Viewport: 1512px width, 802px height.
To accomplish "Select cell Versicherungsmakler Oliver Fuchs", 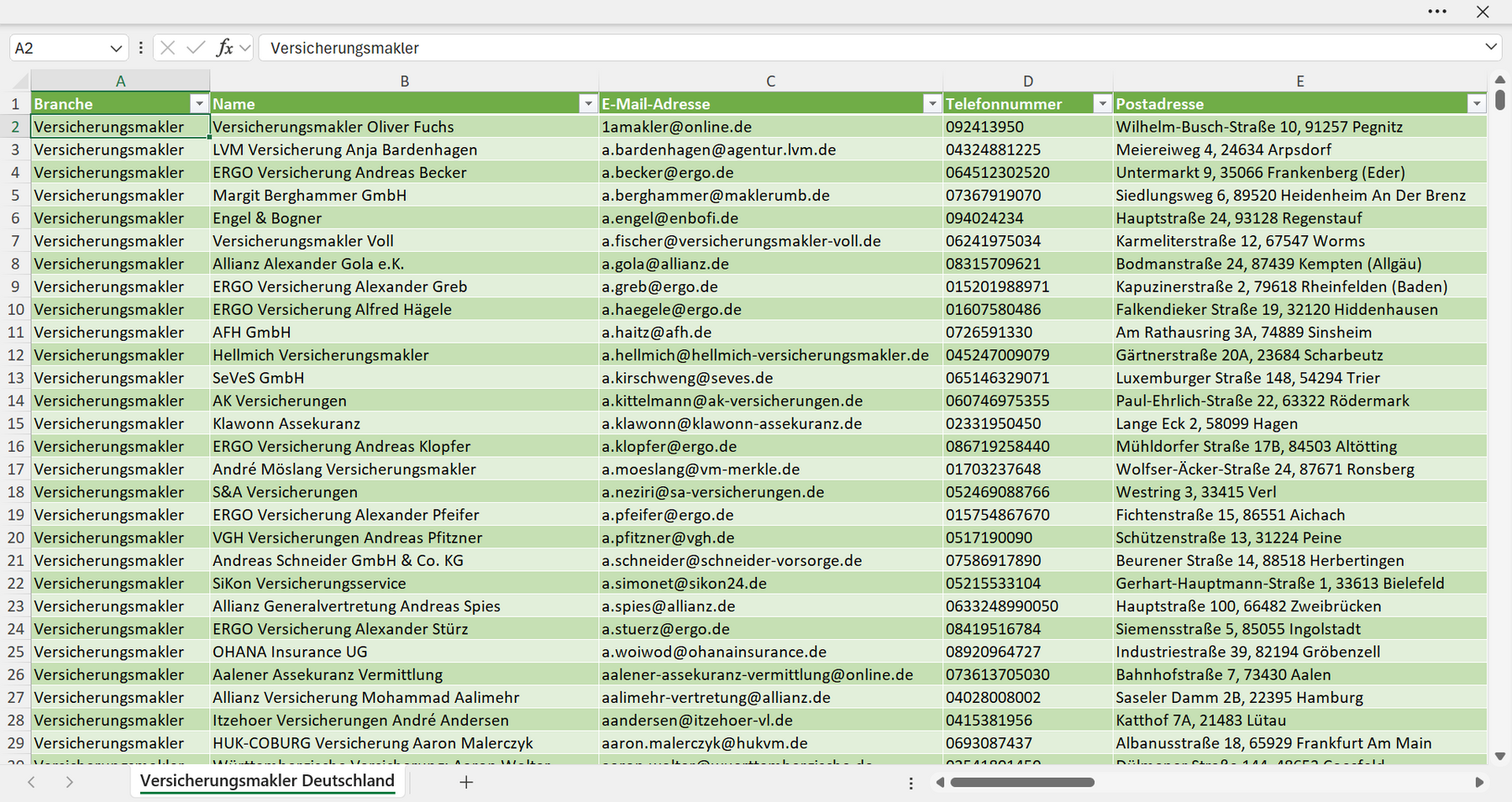I will coord(404,126).
